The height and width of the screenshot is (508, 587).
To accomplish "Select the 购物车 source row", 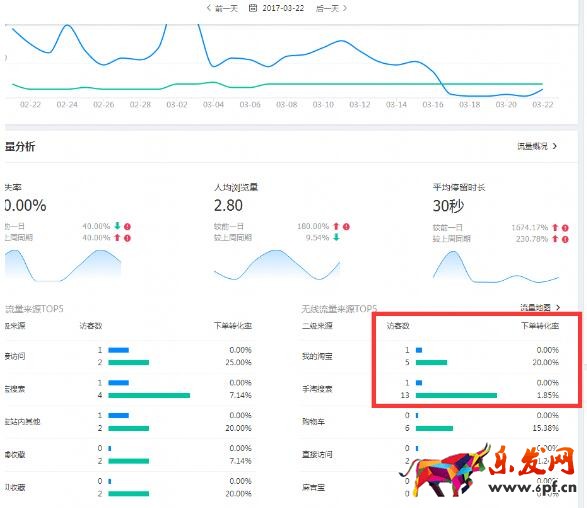I will point(431,422).
